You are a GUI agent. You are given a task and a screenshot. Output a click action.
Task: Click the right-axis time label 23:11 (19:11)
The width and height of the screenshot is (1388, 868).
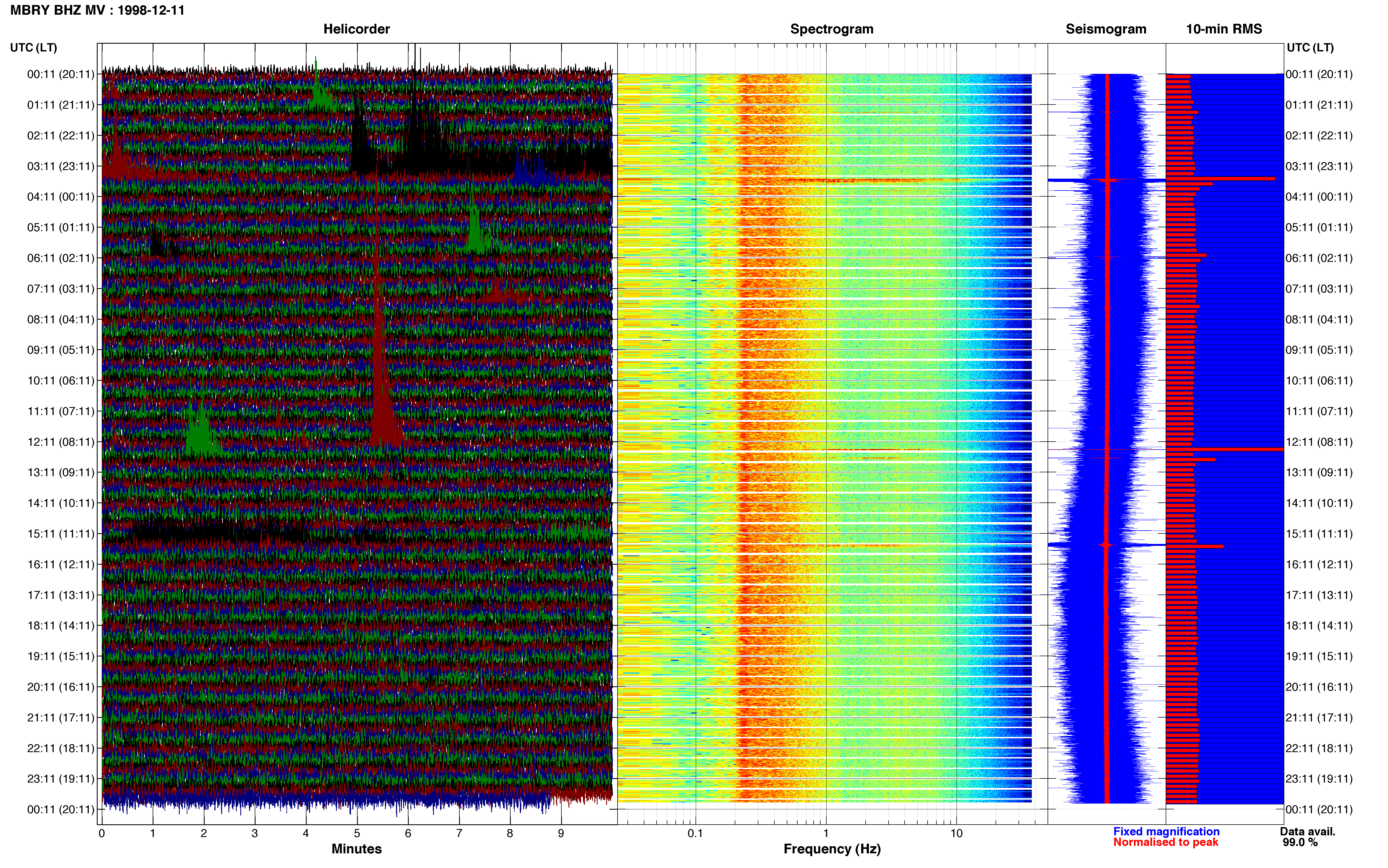point(1319,779)
